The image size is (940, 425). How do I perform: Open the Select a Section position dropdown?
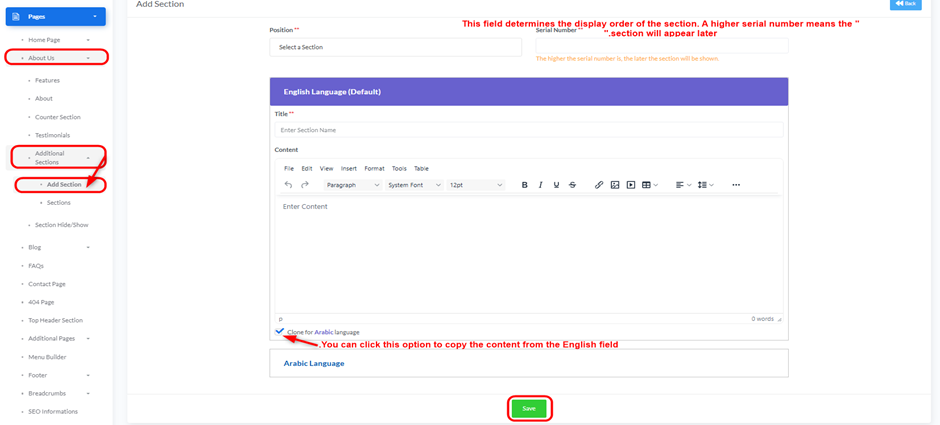pos(395,47)
